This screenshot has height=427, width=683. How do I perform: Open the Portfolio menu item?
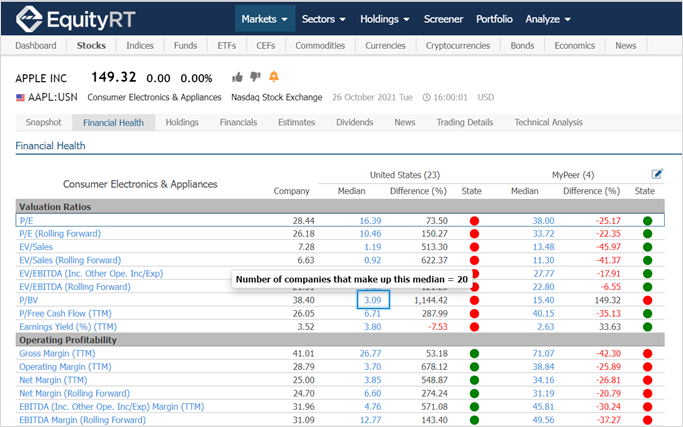(494, 19)
